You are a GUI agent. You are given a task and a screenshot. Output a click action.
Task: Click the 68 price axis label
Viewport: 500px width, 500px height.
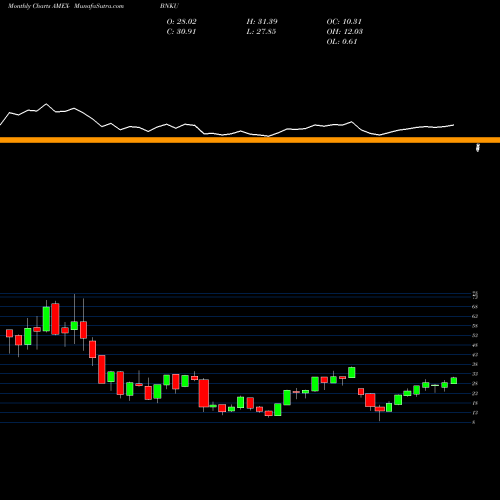[475, 307]
